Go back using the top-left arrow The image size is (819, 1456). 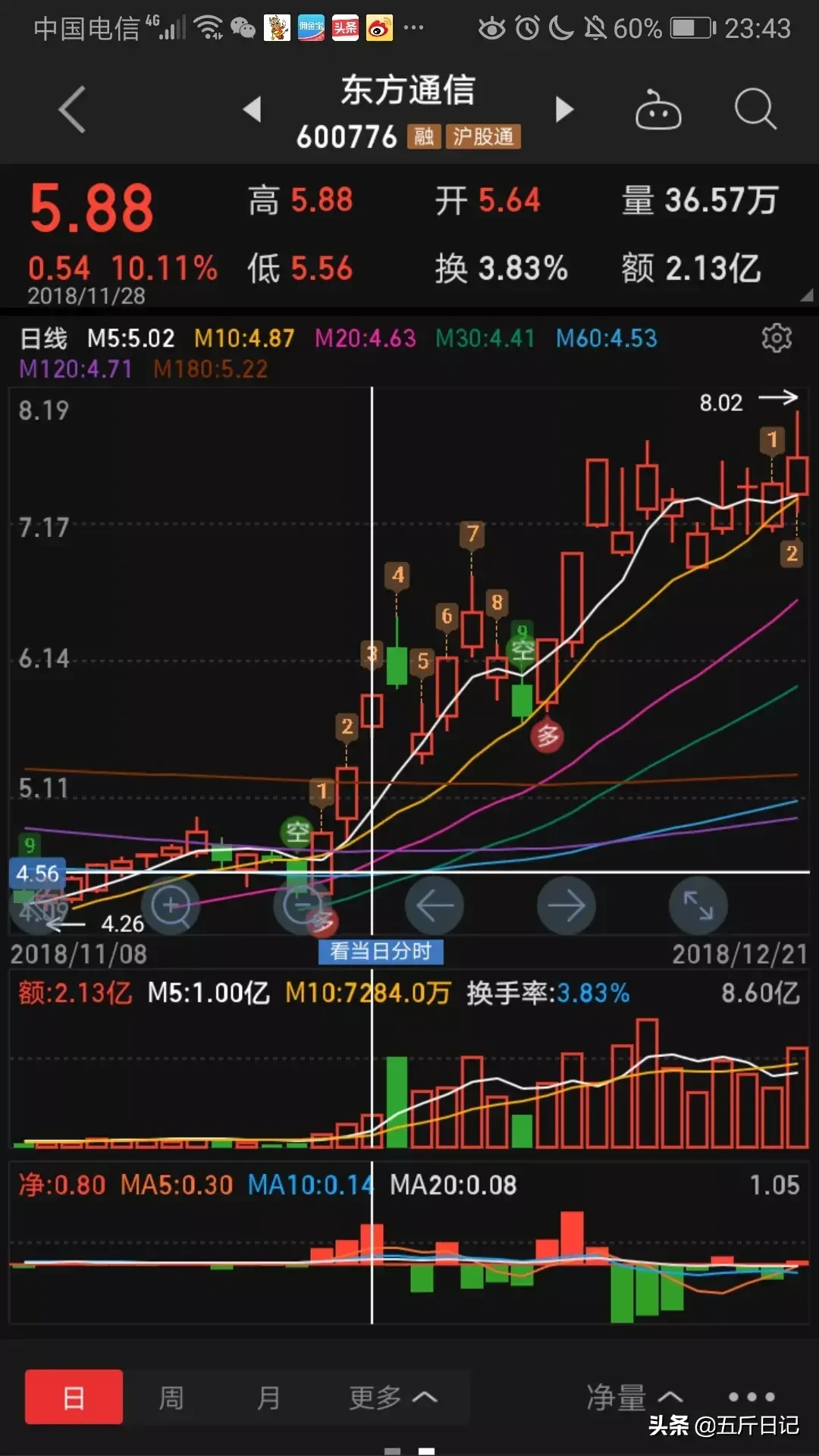[72, 110]
